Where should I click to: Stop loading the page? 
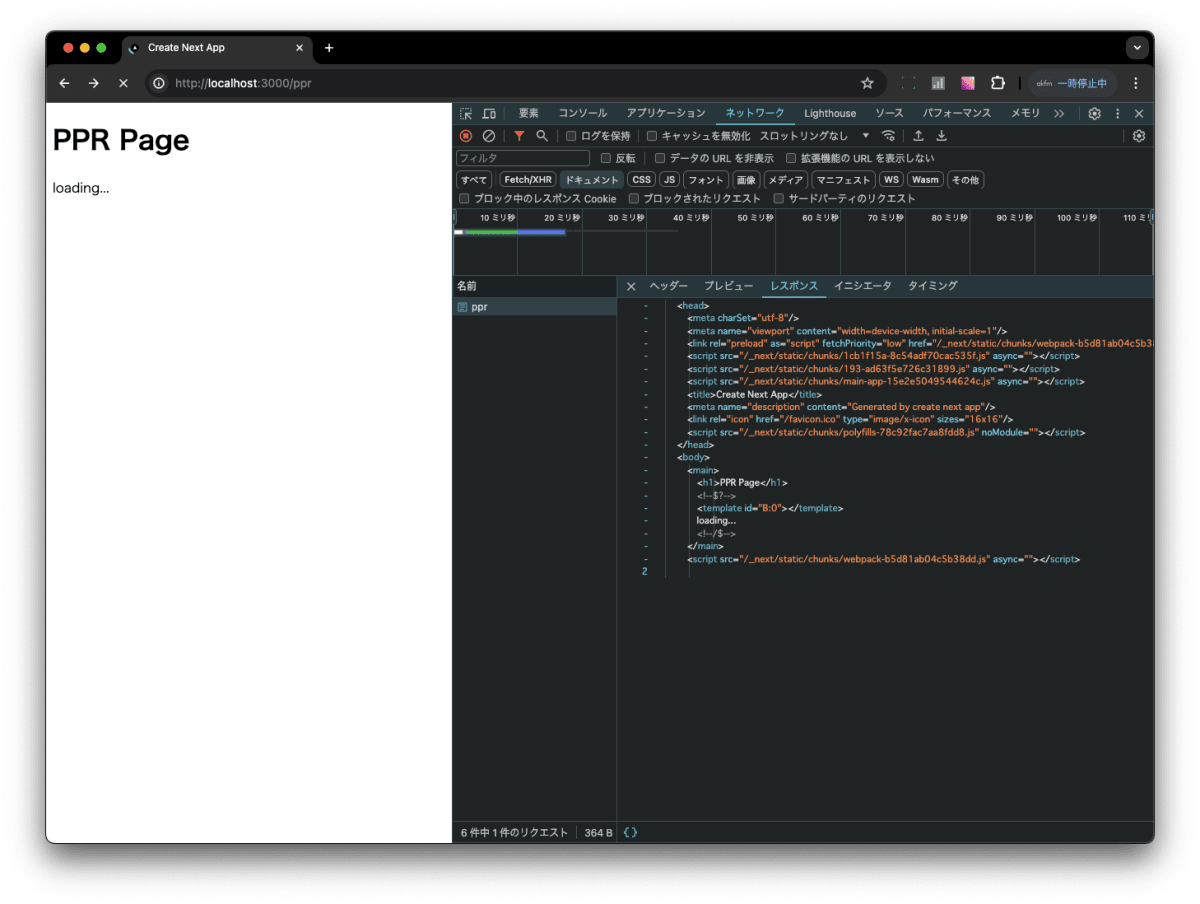124,83
